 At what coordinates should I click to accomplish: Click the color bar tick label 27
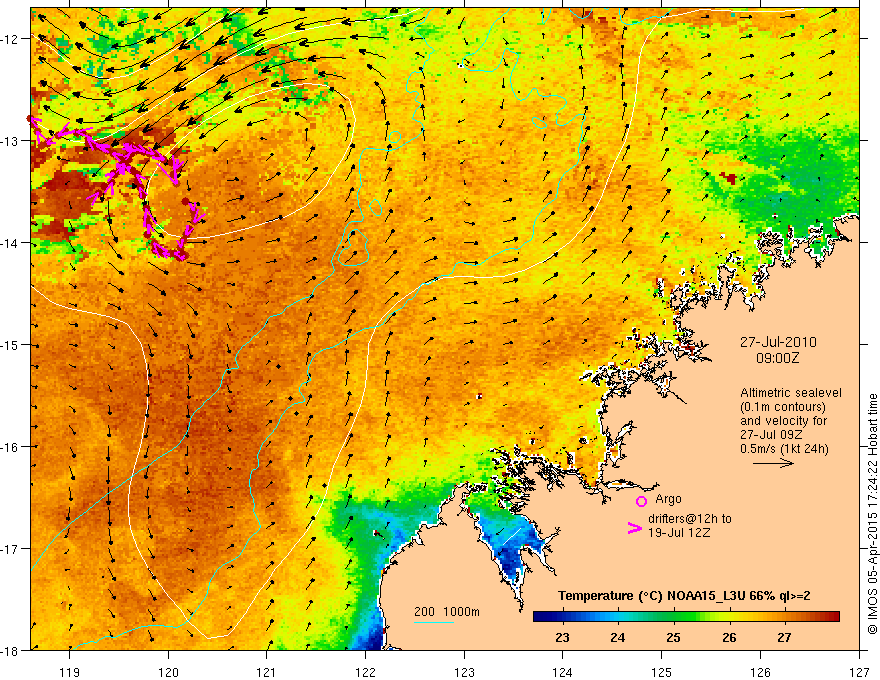pos(784,638)
